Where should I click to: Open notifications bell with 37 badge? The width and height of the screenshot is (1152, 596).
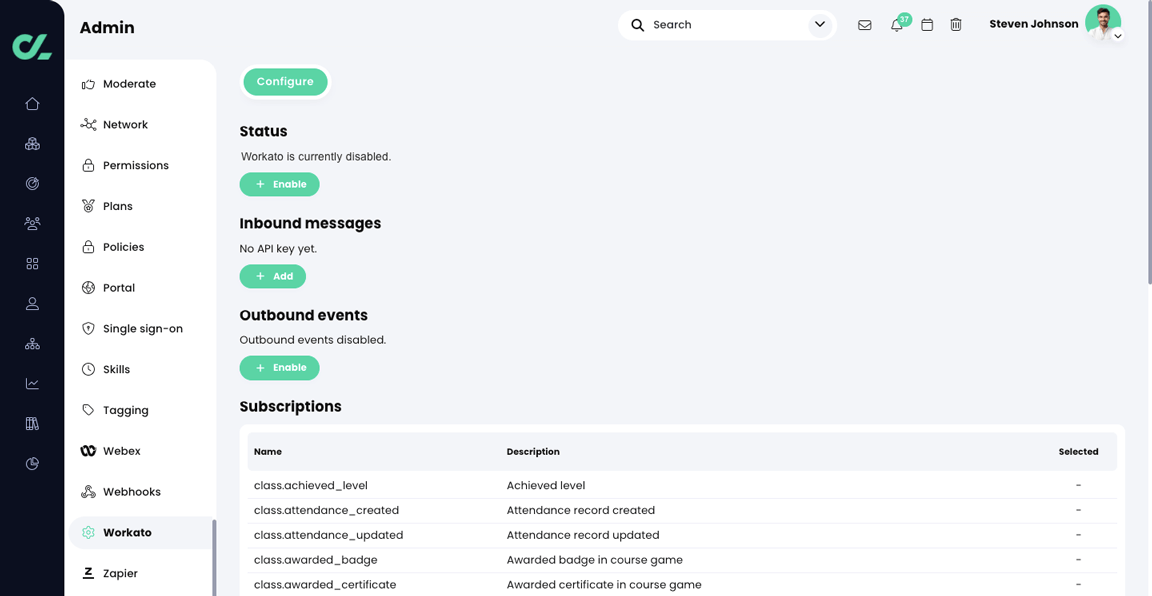897,24
